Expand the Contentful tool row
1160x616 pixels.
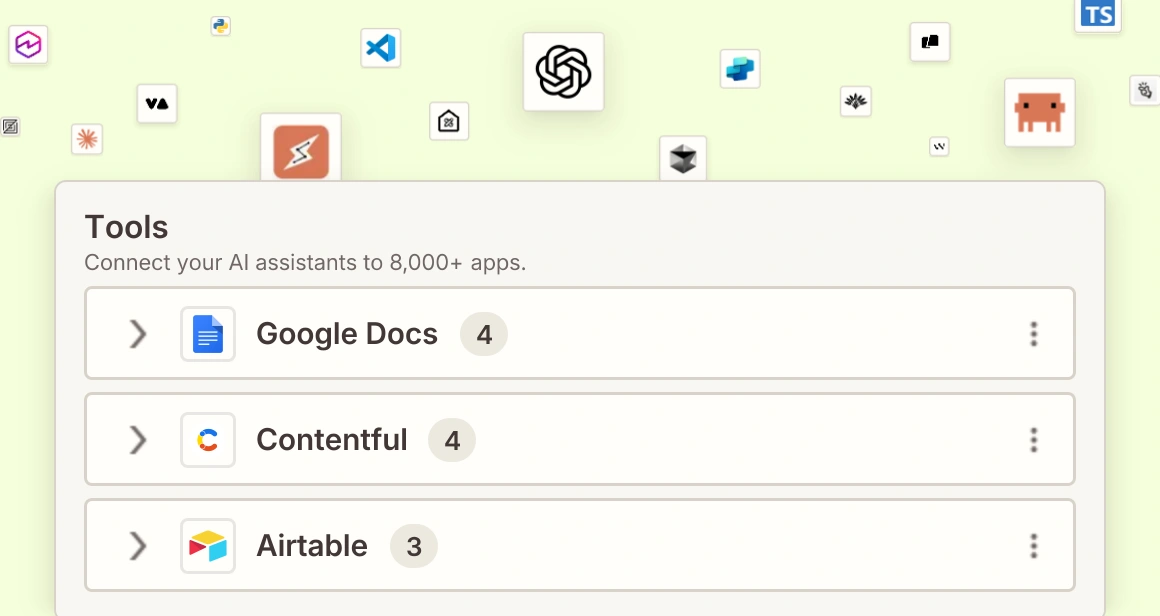138,440
